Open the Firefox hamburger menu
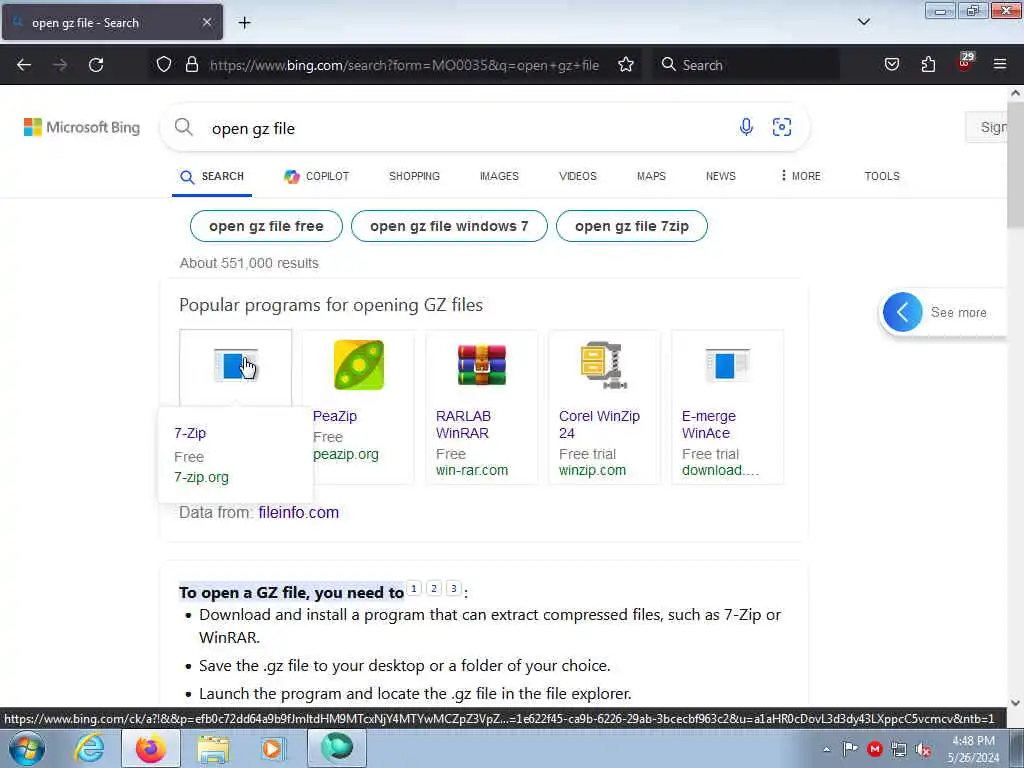Screen dimensions: 1024x768 pos(1000,64)
